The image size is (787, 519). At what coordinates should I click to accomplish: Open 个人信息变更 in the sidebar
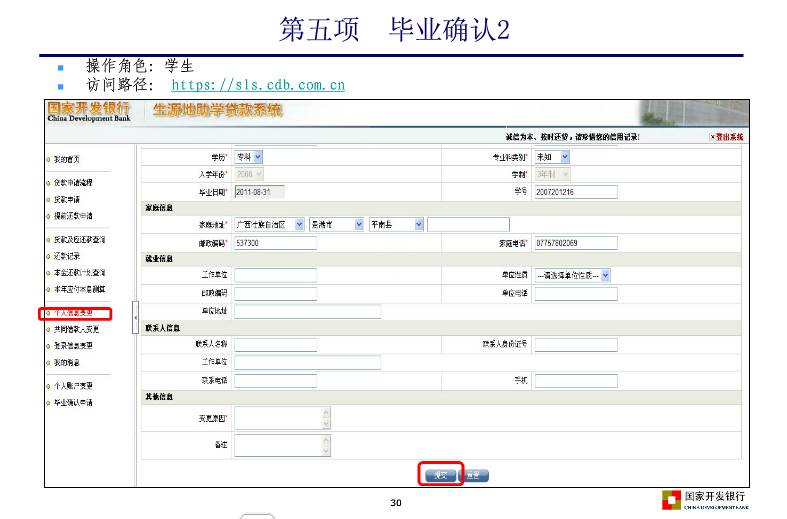tap(75, 314)
